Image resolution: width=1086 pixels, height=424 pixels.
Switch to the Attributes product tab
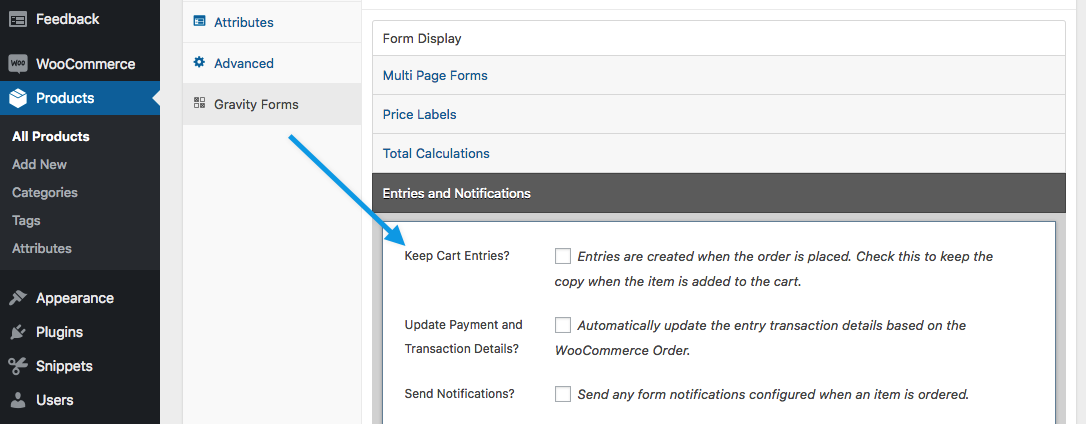coord(243,22)
